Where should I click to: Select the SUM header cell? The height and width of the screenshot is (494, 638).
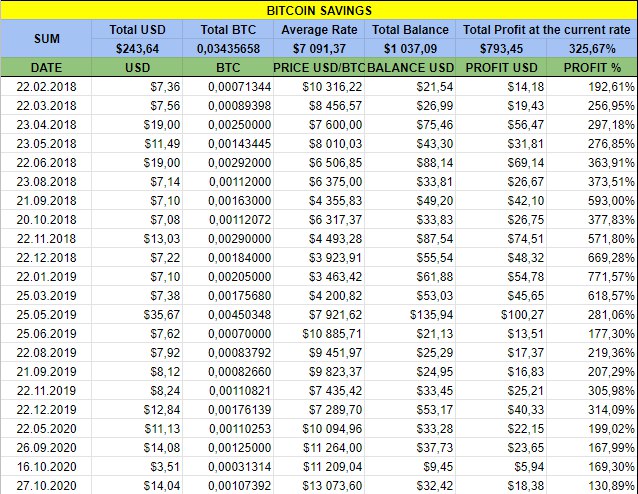[46, 39]
